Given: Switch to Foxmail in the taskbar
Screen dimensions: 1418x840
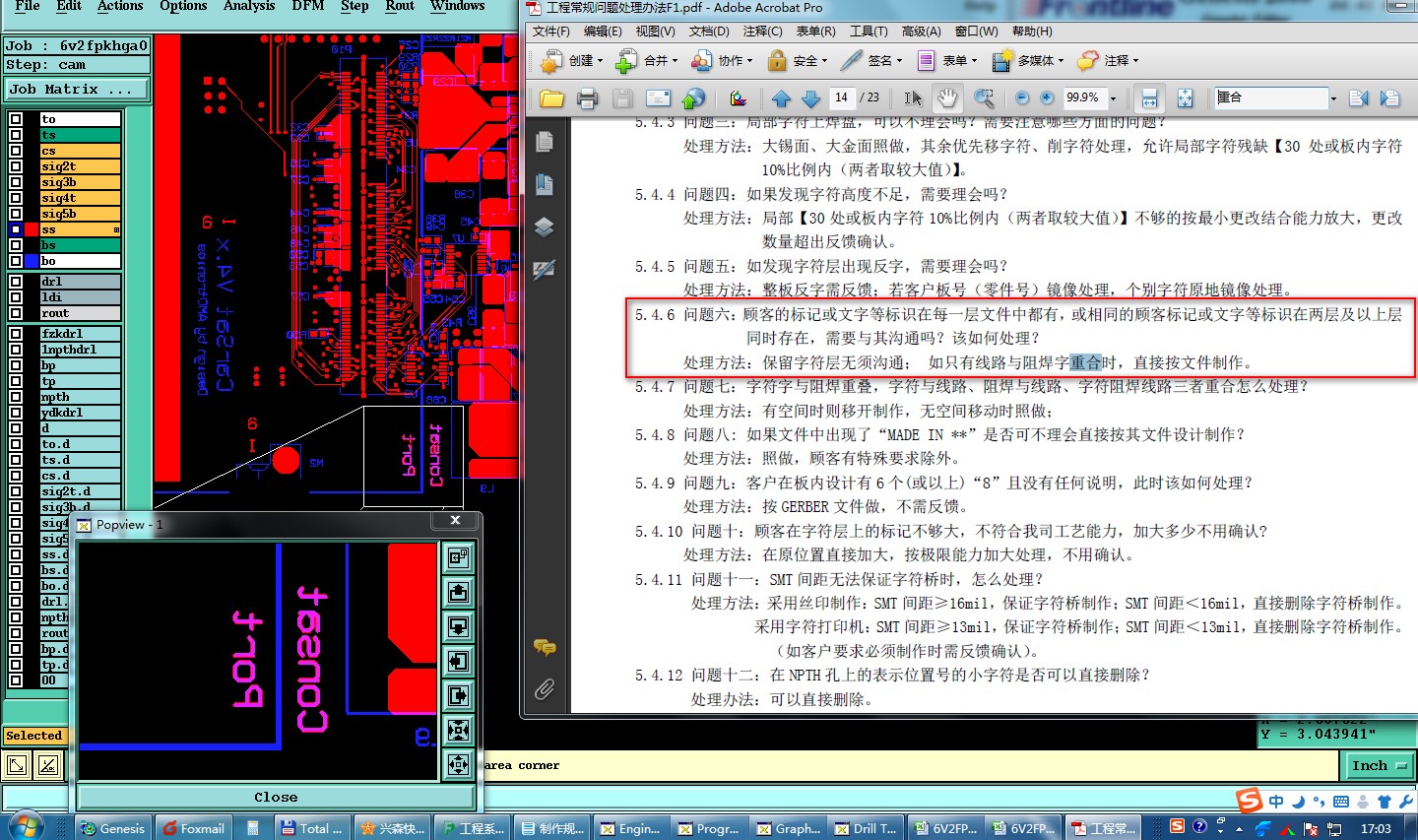Looking at the screenshot, I should tap(193, 828).
